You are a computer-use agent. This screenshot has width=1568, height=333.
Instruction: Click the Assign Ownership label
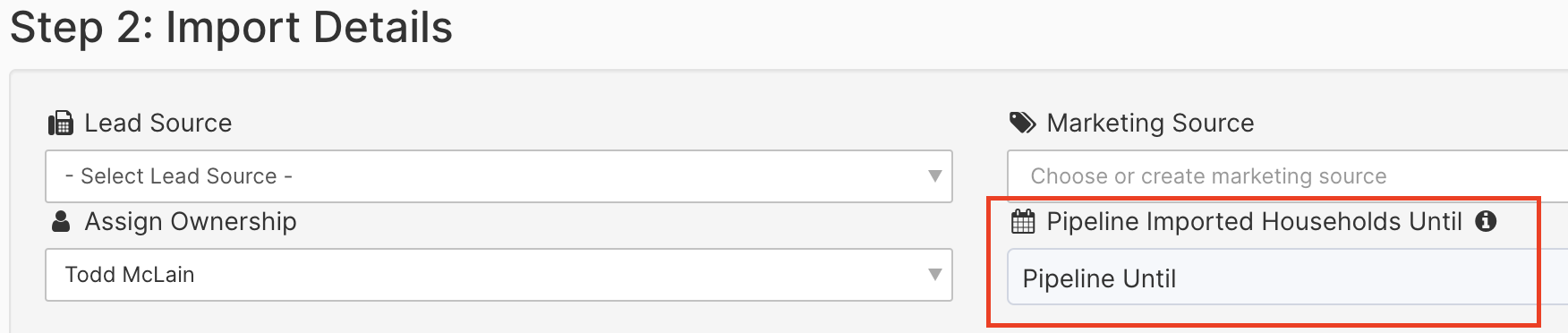coord(191,221)
